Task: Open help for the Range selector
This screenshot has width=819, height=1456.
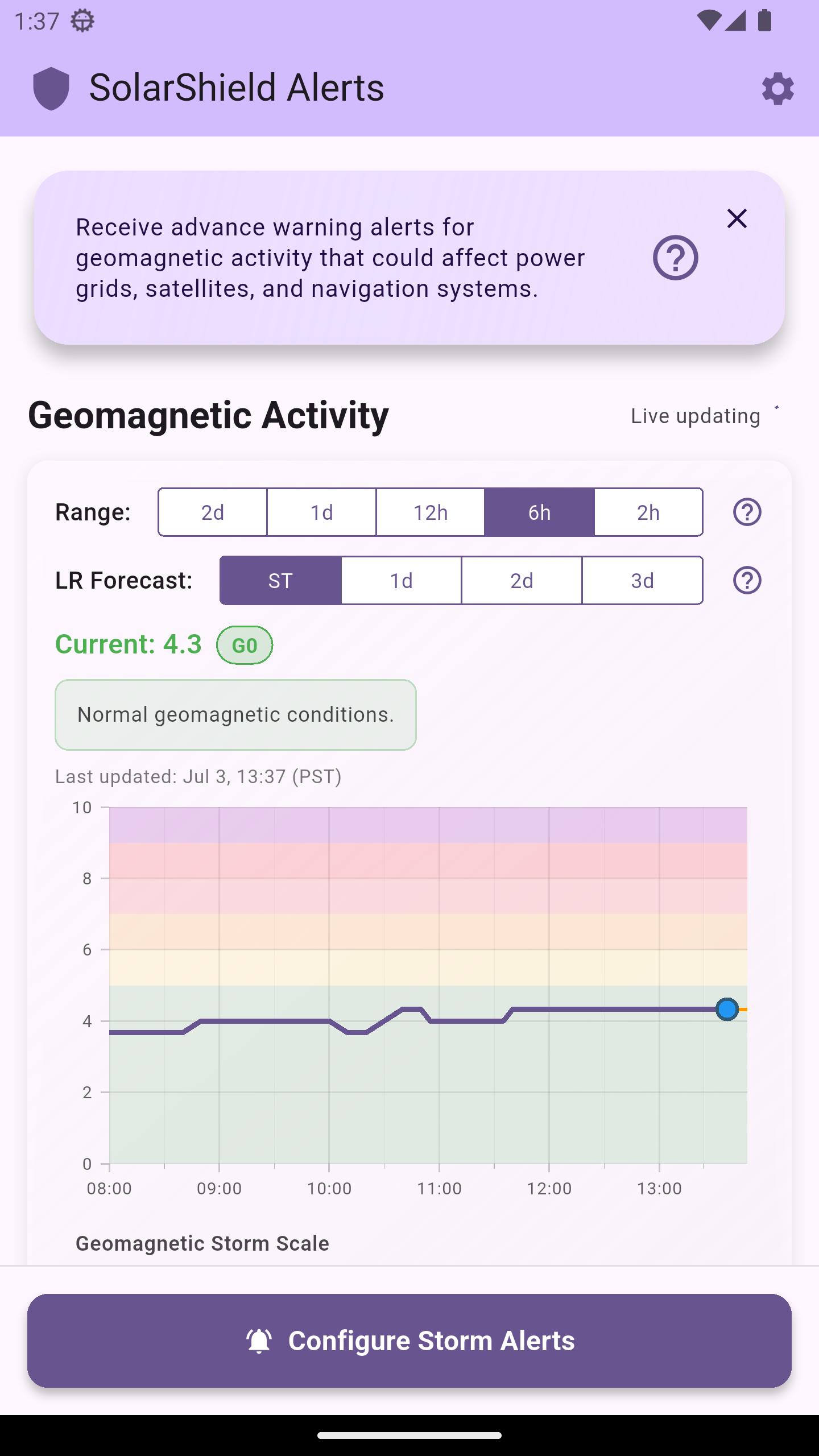Action: pos(747,512)
